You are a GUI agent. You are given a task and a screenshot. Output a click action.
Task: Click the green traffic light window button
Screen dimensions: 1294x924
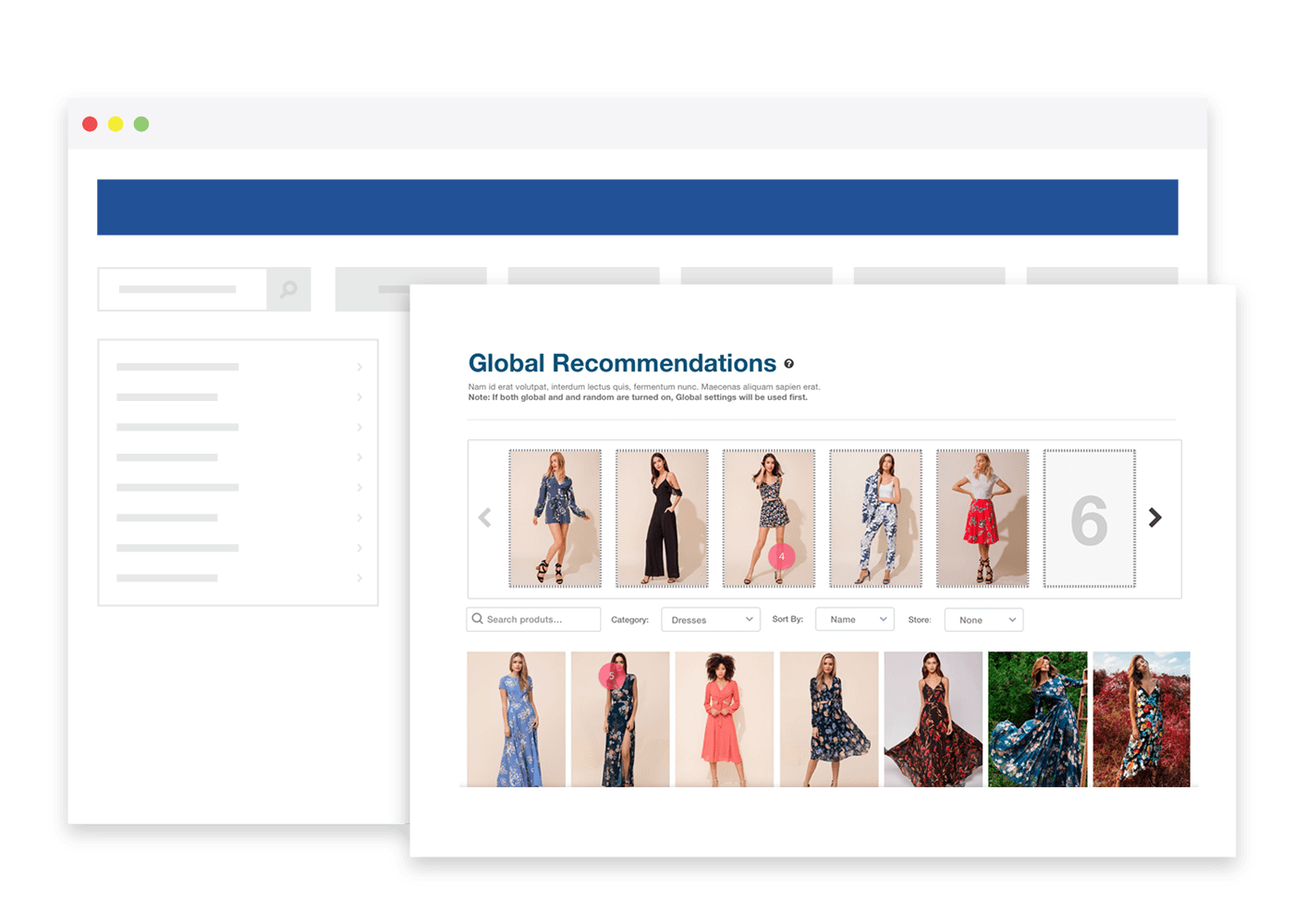coord(141,123)
